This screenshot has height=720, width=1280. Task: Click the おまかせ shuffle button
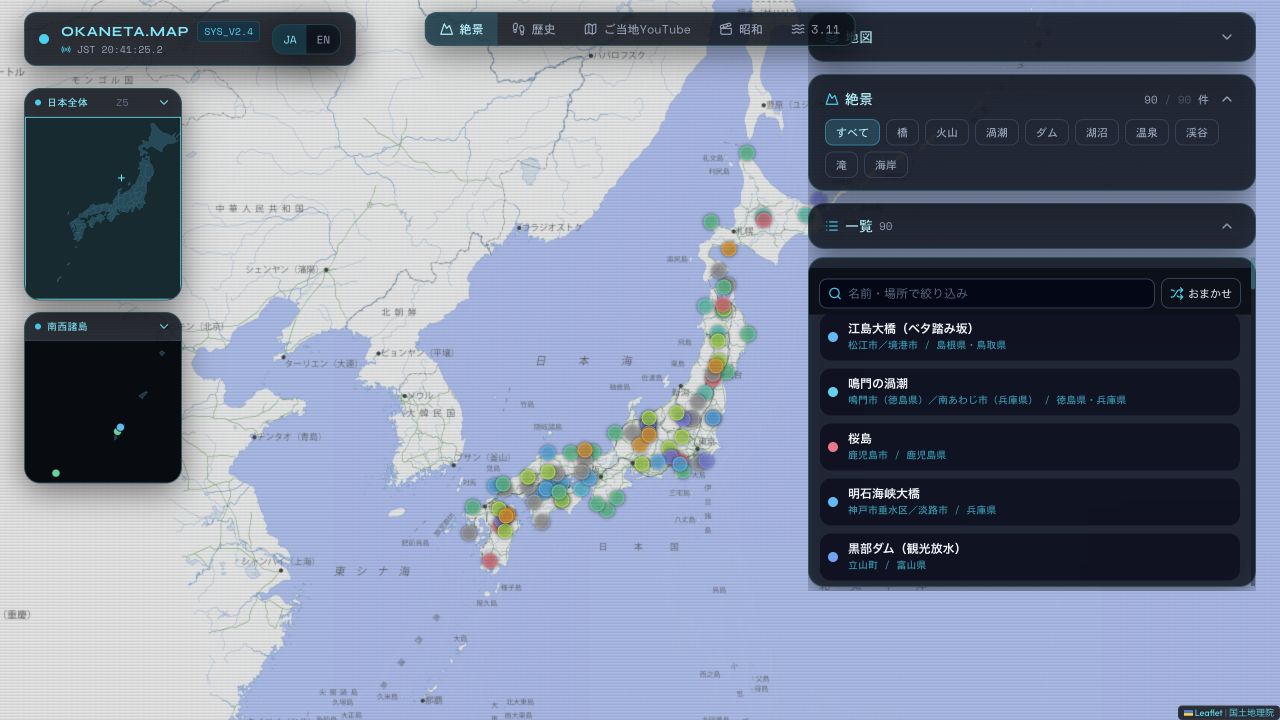click(x=1201, y=293)
